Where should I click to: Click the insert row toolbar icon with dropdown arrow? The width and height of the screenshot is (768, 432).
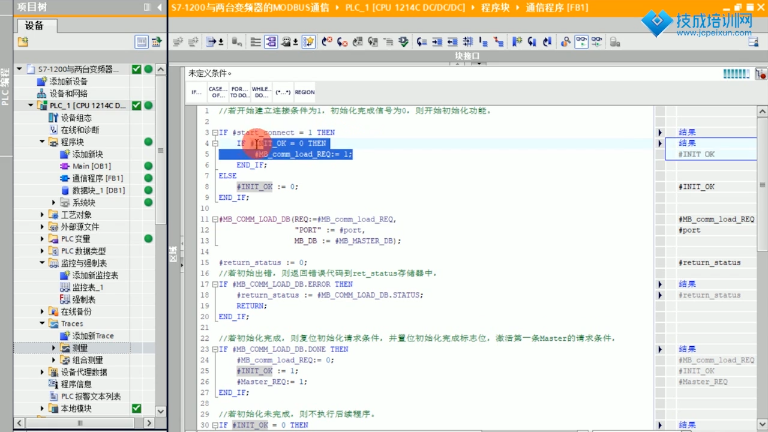point(215,42)
